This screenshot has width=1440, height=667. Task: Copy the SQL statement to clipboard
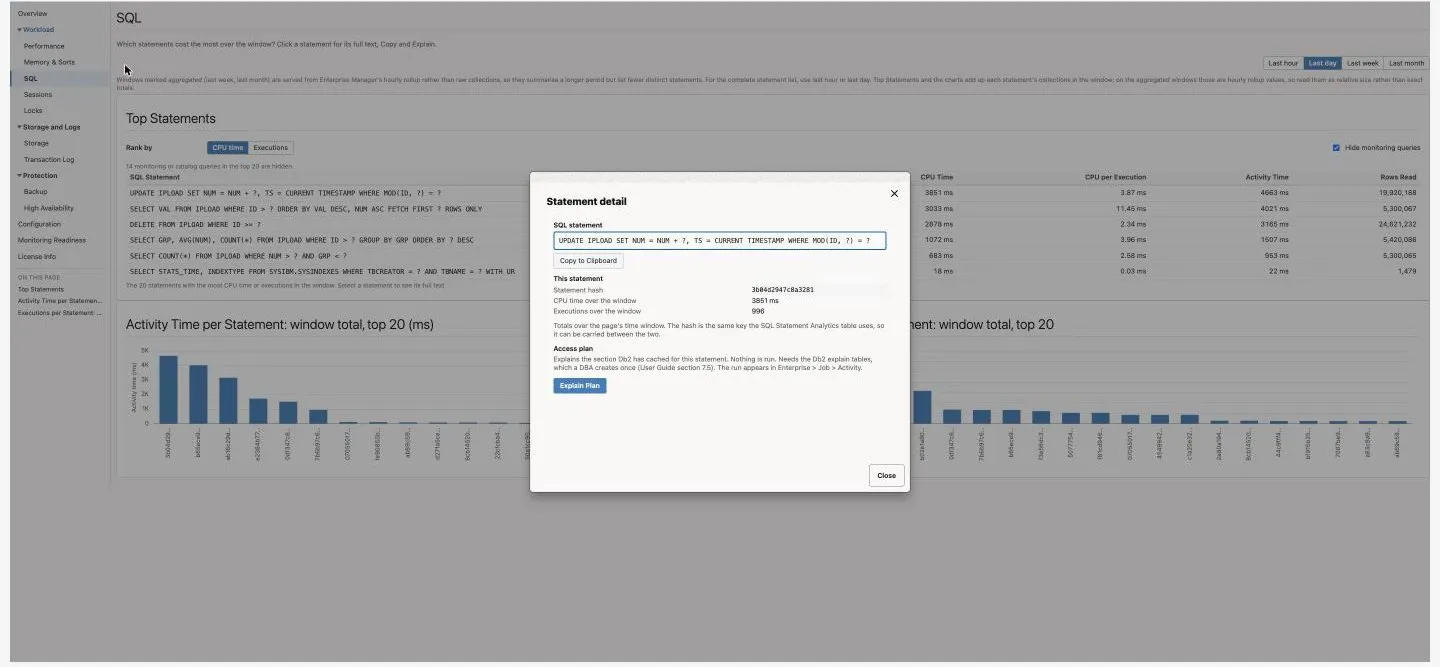tap(588, 261)
